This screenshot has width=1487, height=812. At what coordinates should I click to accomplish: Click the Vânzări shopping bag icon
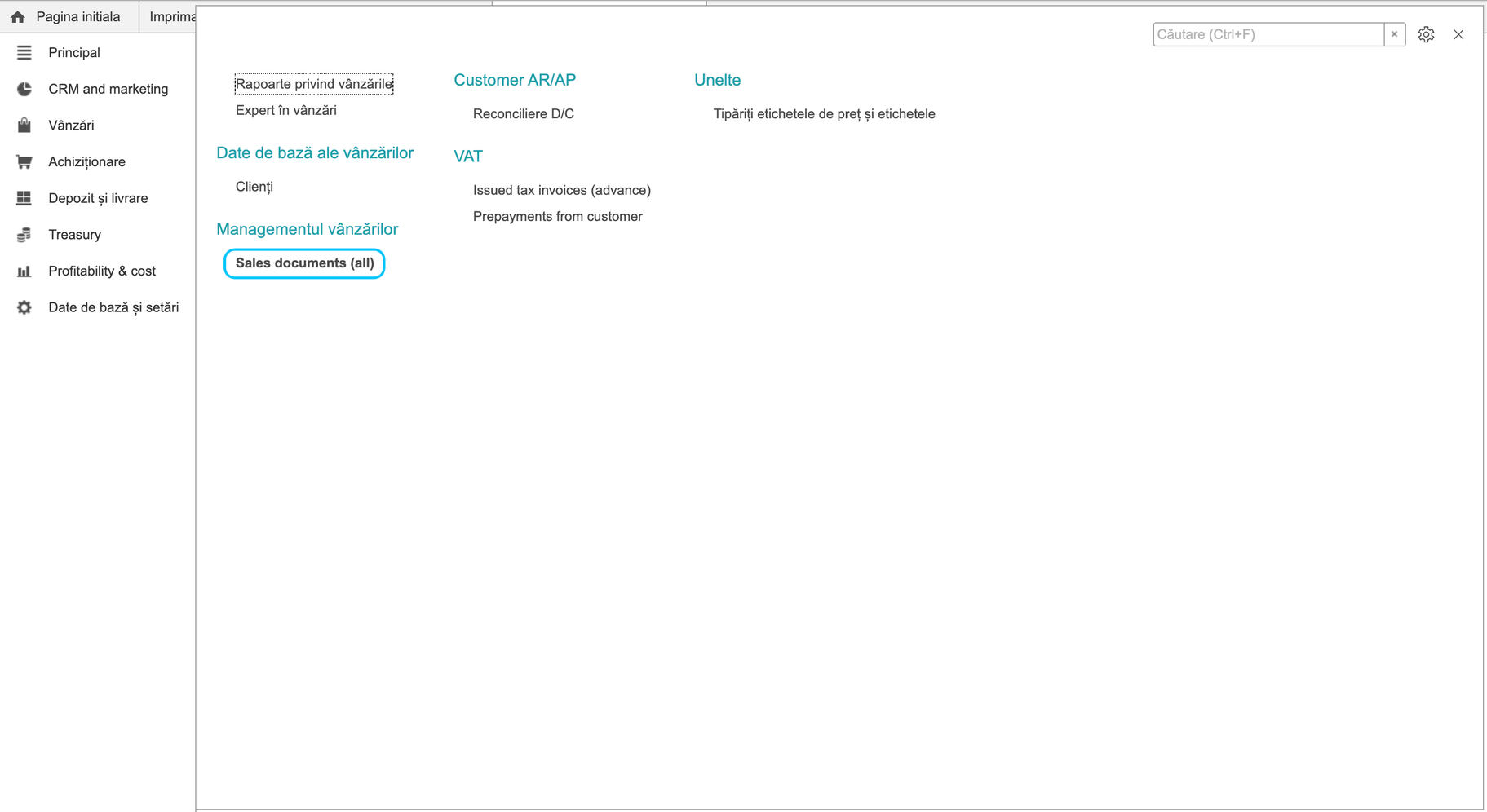coord(24,126)
